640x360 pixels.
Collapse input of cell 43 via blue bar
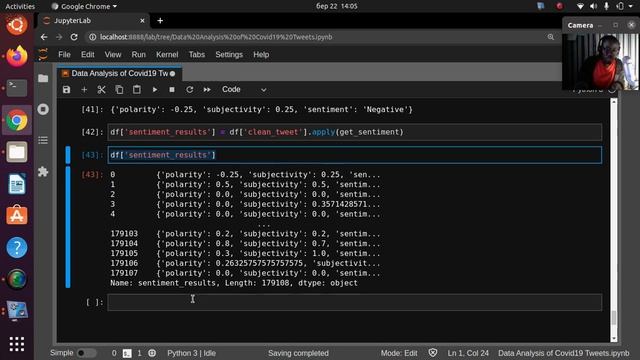point(68,155)
